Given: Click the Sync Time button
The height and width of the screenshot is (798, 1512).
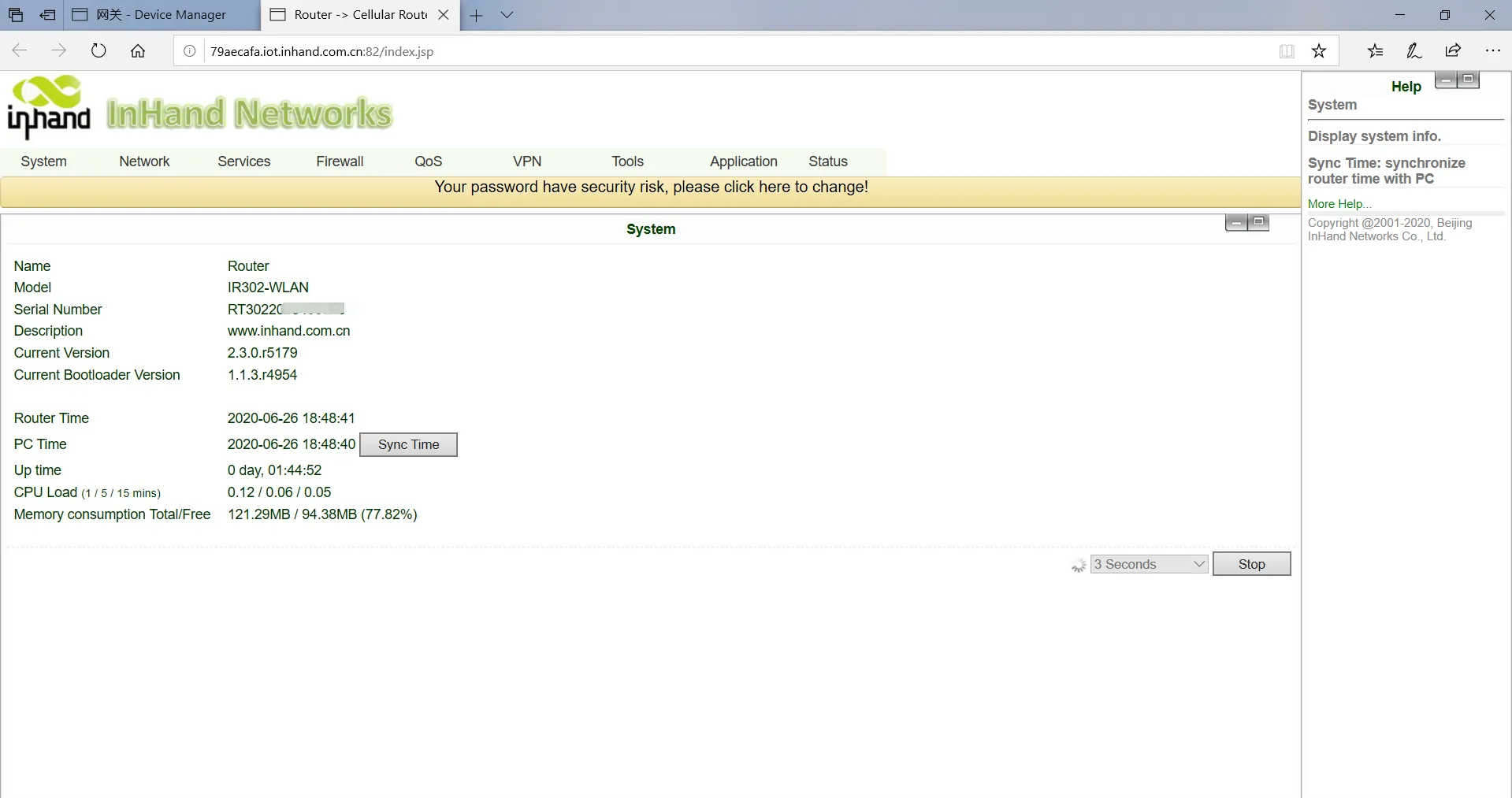Looking at the screenshot, I should [x=409, y=444].
